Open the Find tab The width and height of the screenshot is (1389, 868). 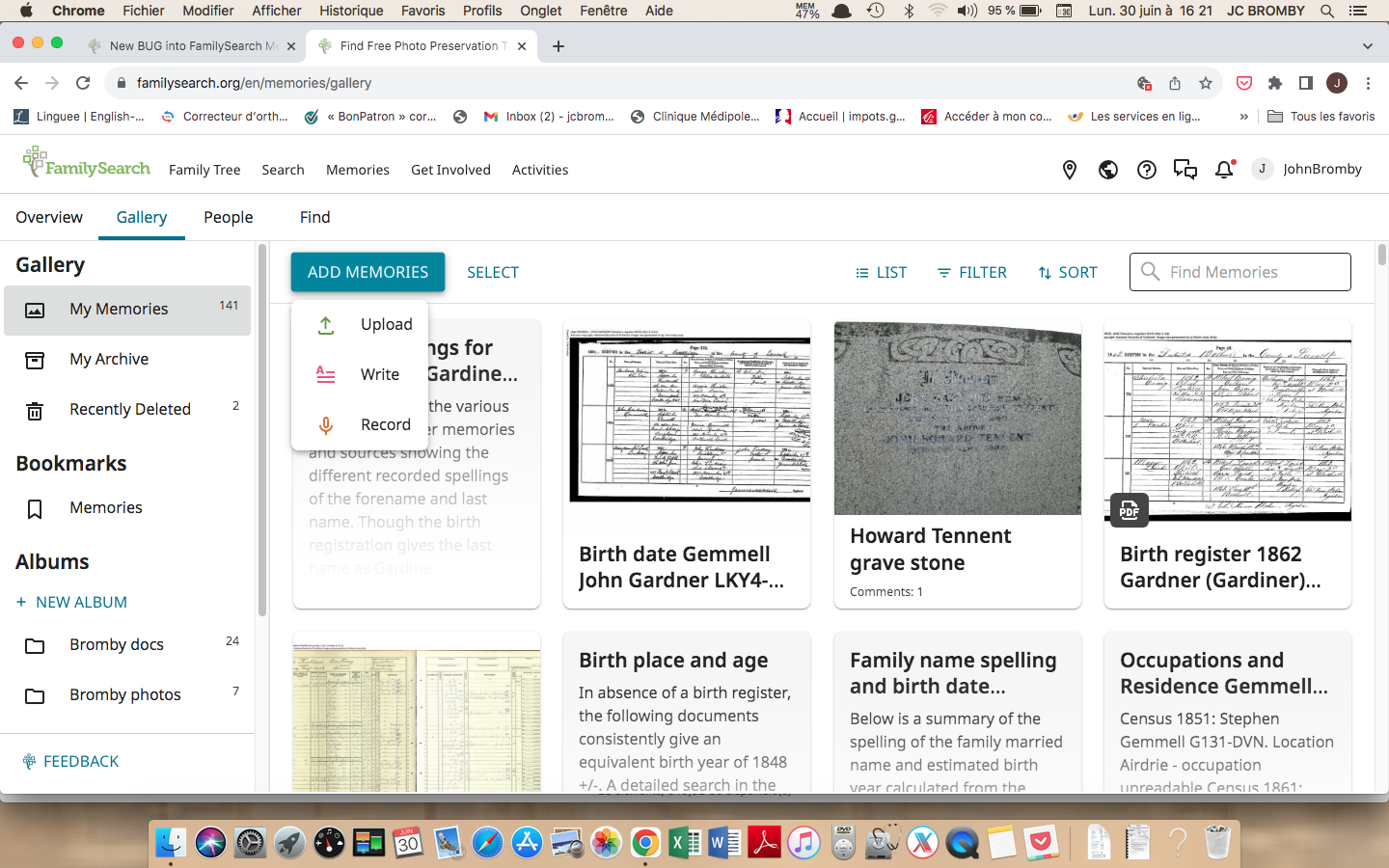tap(315, 217)
